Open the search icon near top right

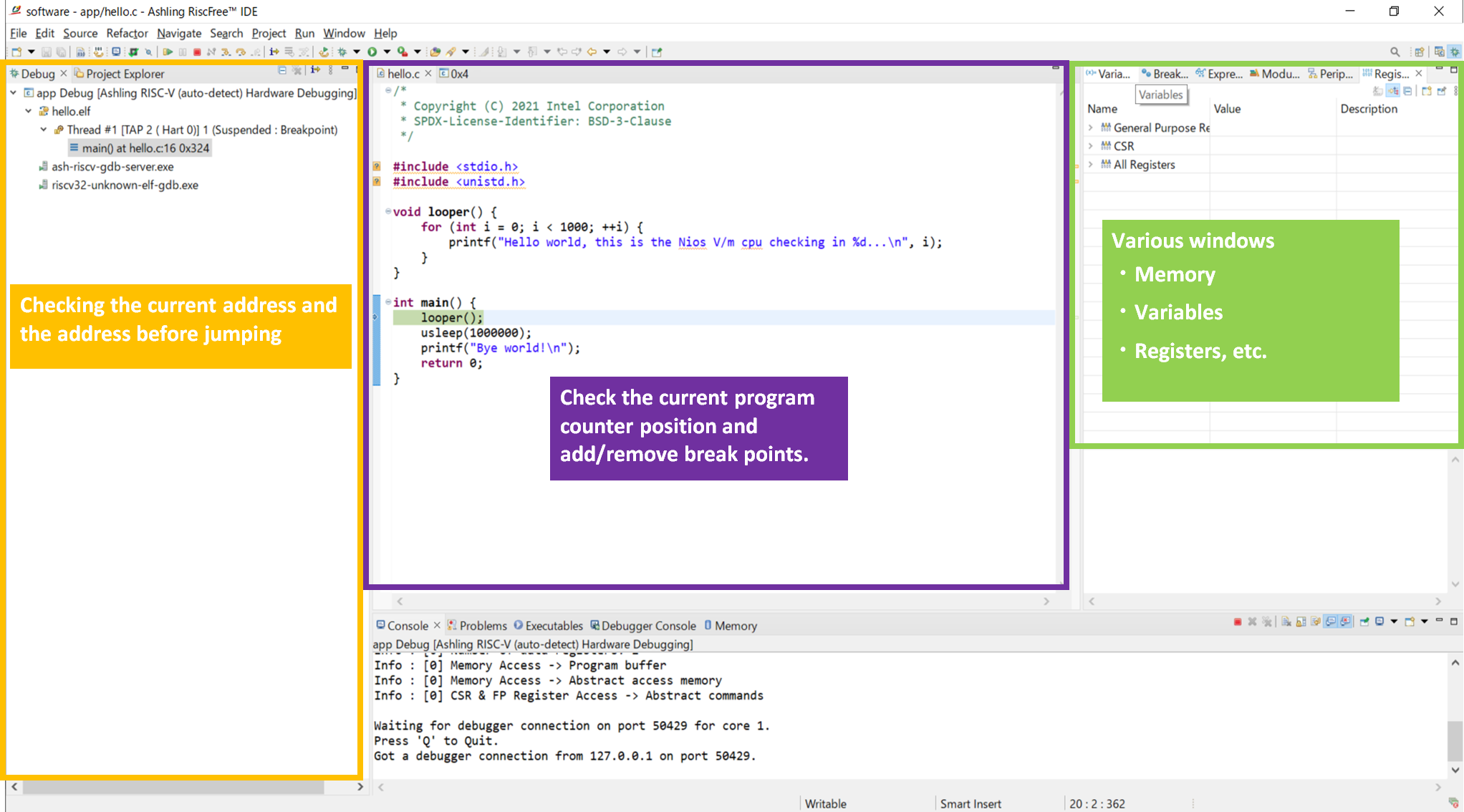click(x=1396, y=52)
